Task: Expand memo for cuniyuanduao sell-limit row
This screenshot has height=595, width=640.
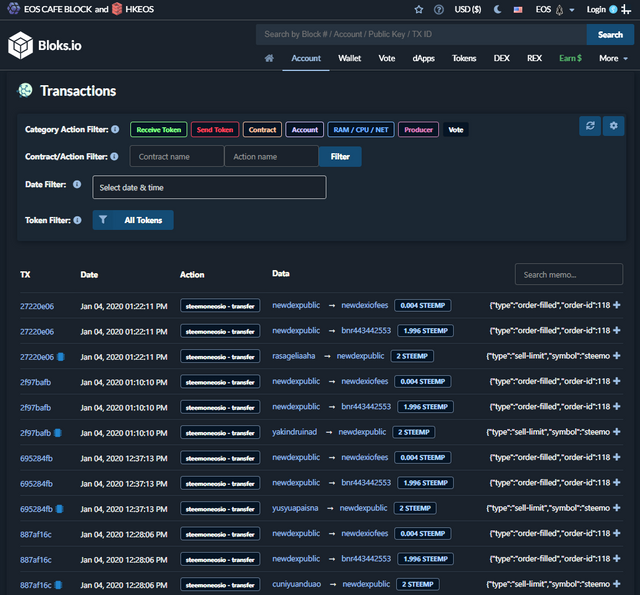Action: pos(616,584)
